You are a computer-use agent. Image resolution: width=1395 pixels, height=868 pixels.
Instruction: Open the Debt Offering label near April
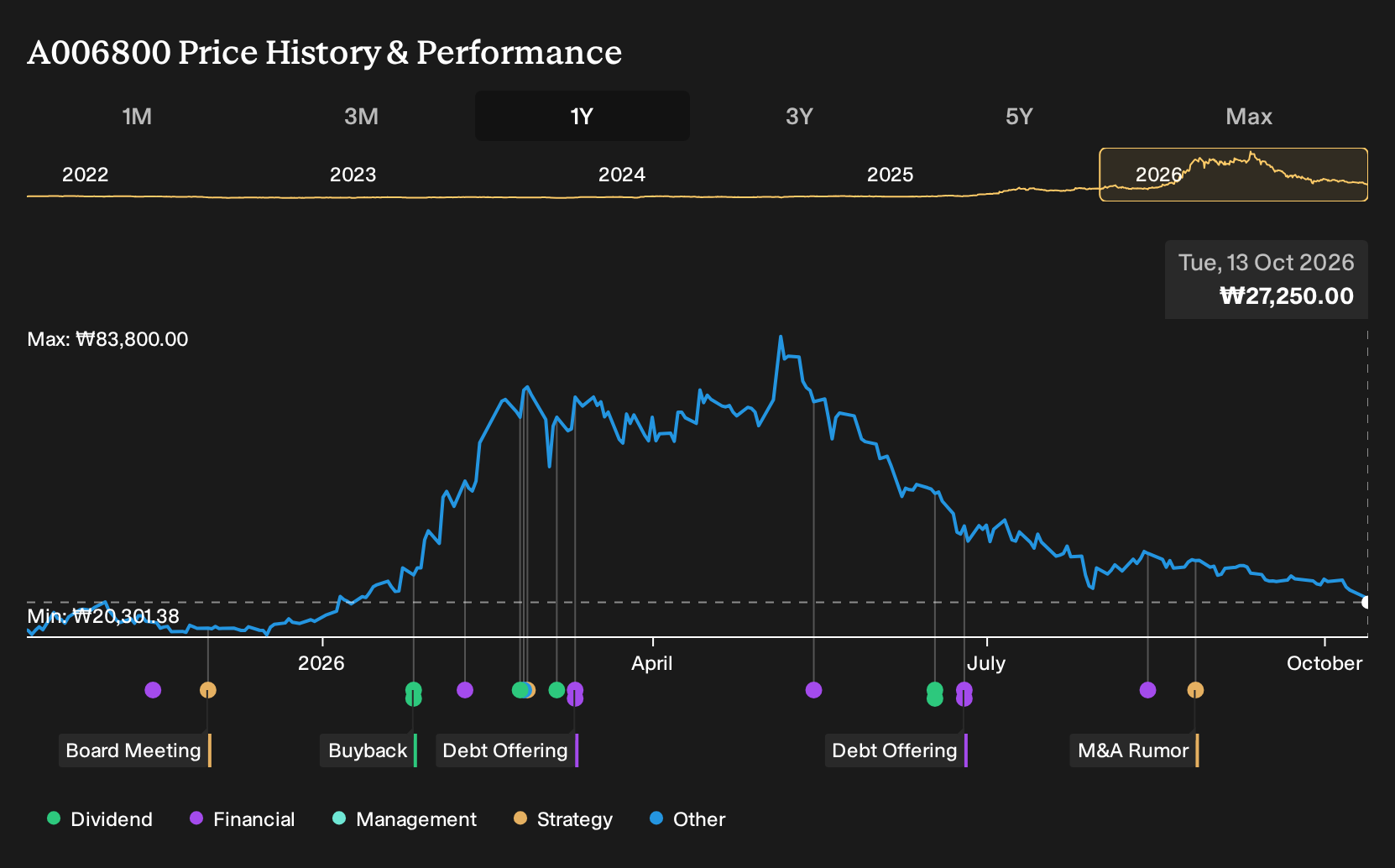click(507, 750)
